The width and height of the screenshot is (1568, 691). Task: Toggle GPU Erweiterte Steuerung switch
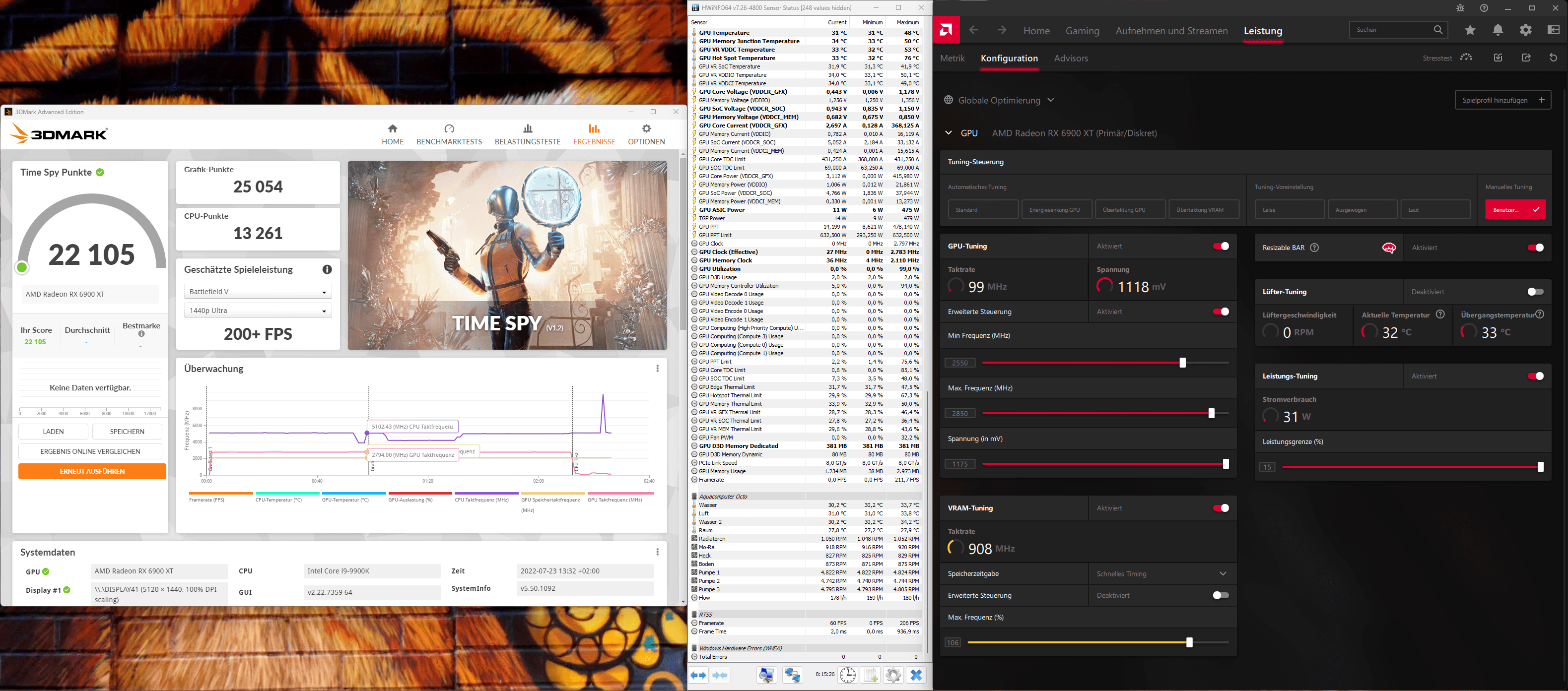tap(1221, 312)
